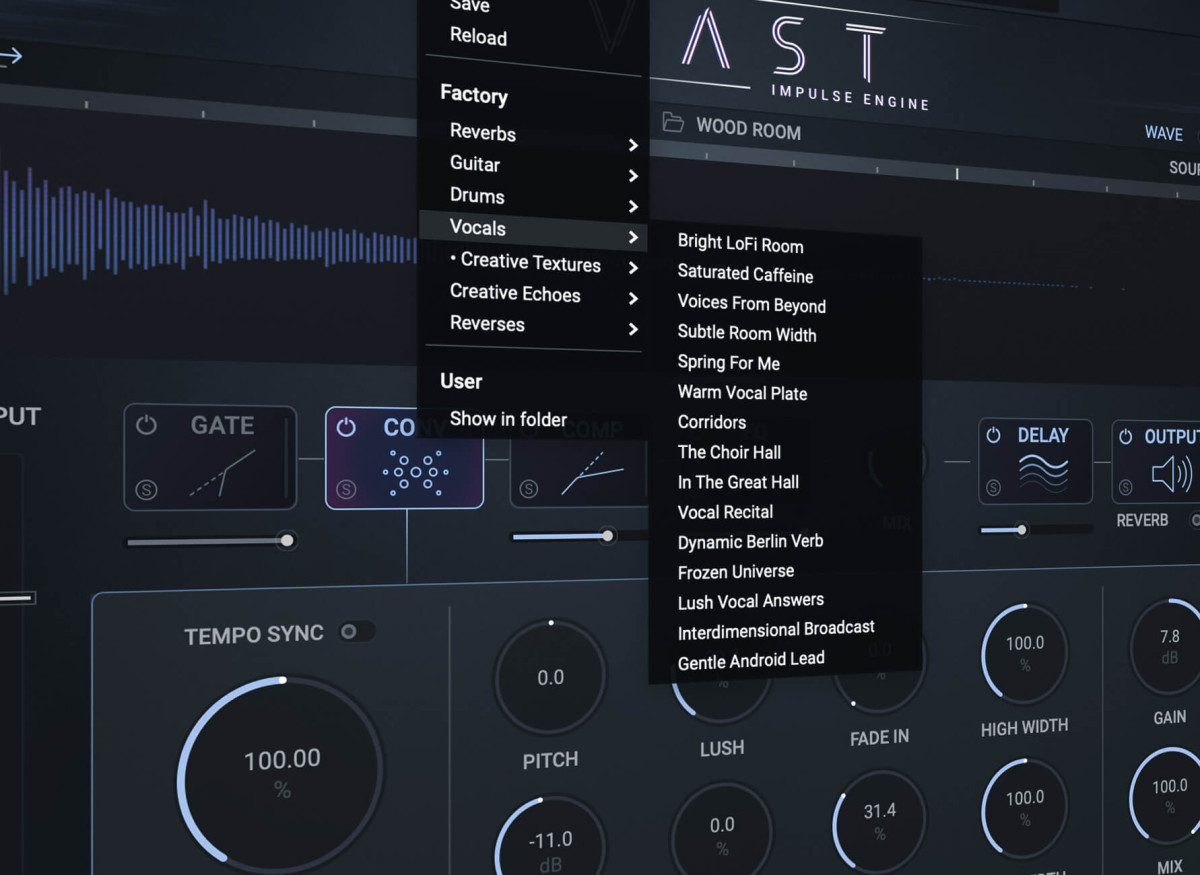Load the Saturated Caffeine preset
Screen dimensions: 1200x875
[745, 274]
